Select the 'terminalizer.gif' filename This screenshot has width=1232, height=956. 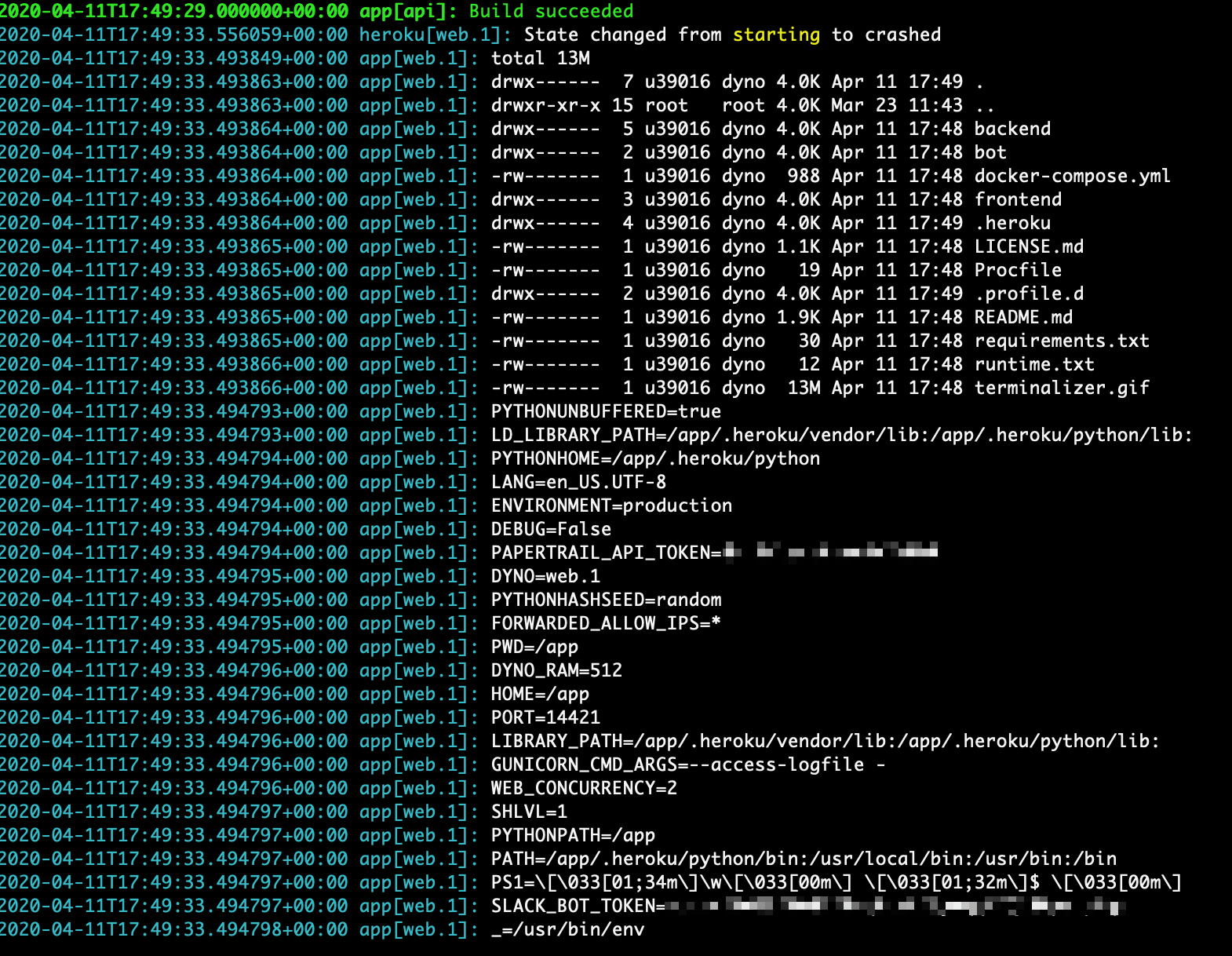pyautogui.click(x=1062, y=388)
